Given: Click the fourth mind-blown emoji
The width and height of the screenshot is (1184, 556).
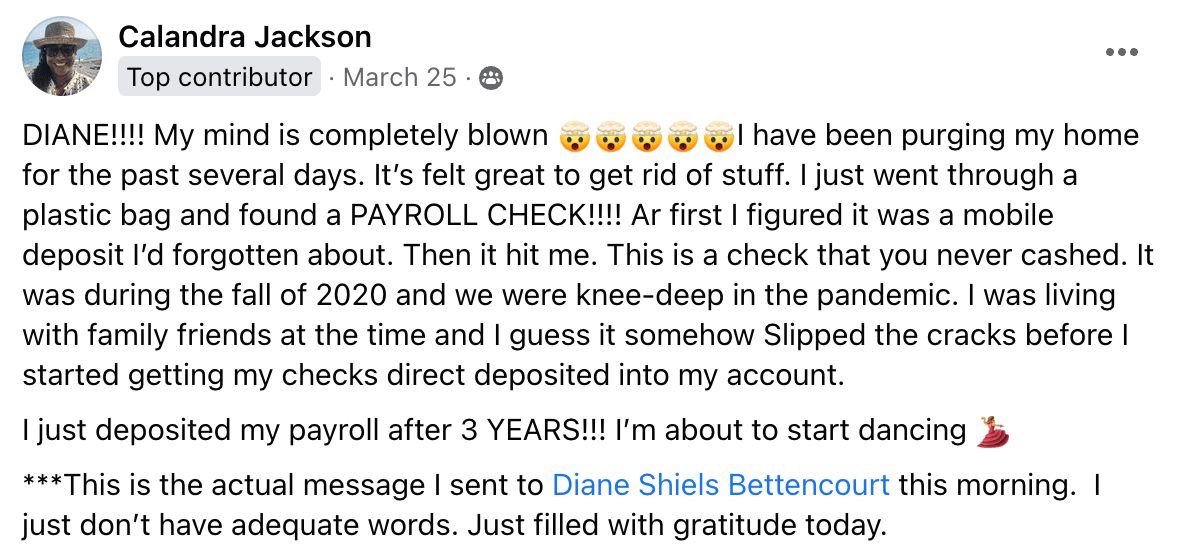Looking at the screenshot, I should click(682, 135).
